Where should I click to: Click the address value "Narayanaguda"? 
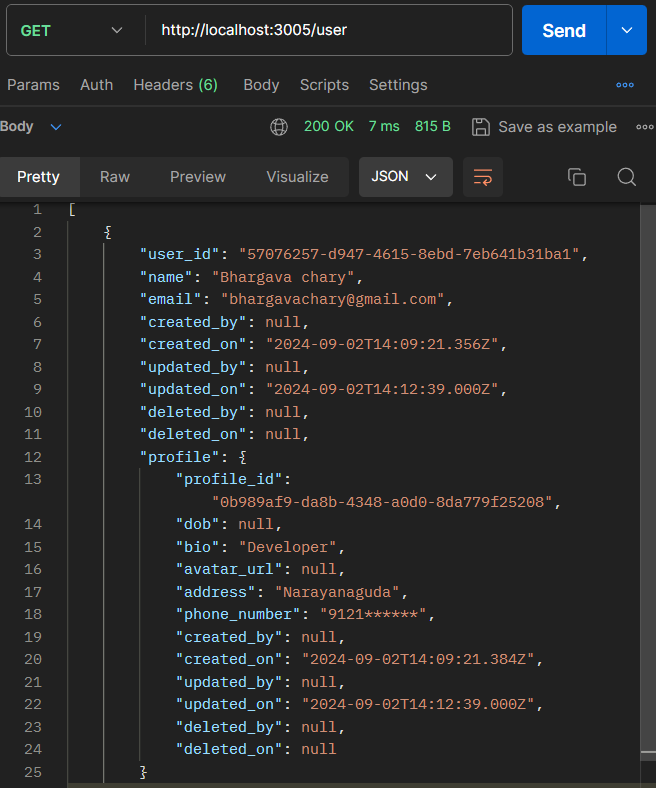point(337,592)
